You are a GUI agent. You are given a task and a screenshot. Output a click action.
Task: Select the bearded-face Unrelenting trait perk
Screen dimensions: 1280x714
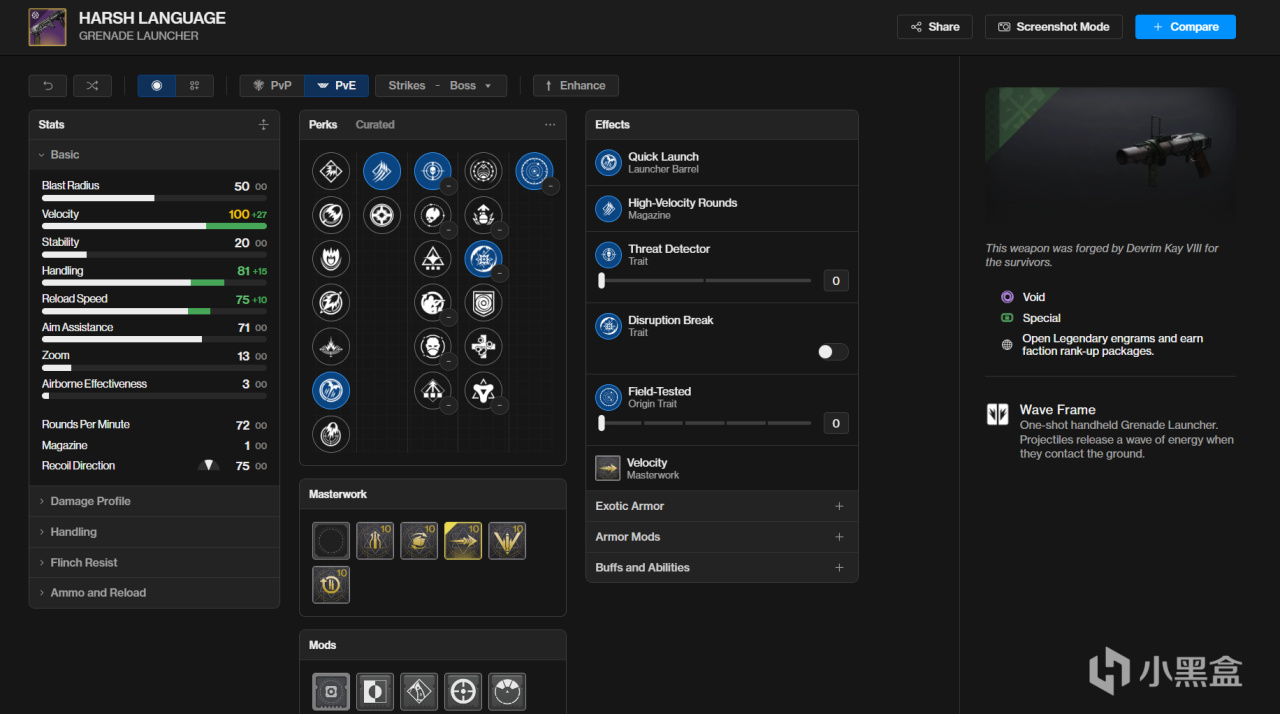click(x=433, y=347)
